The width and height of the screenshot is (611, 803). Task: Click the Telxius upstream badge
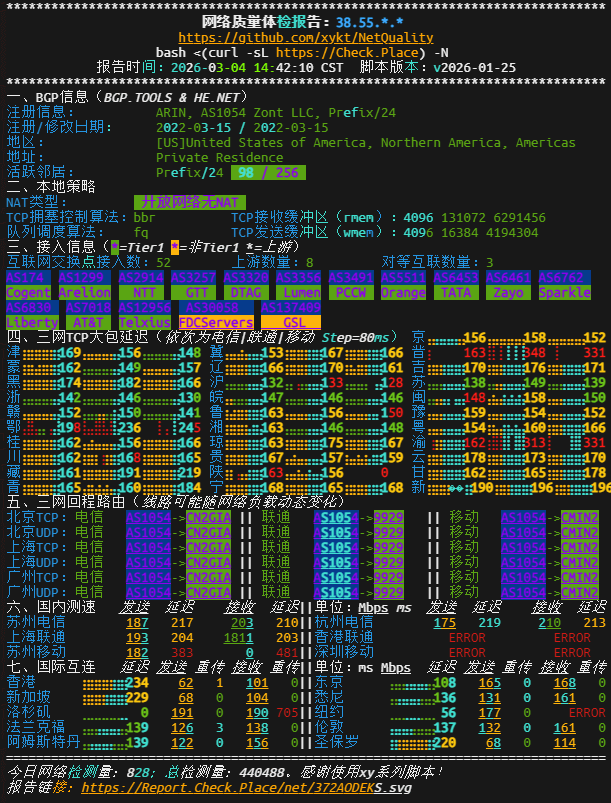coord(144,323)
